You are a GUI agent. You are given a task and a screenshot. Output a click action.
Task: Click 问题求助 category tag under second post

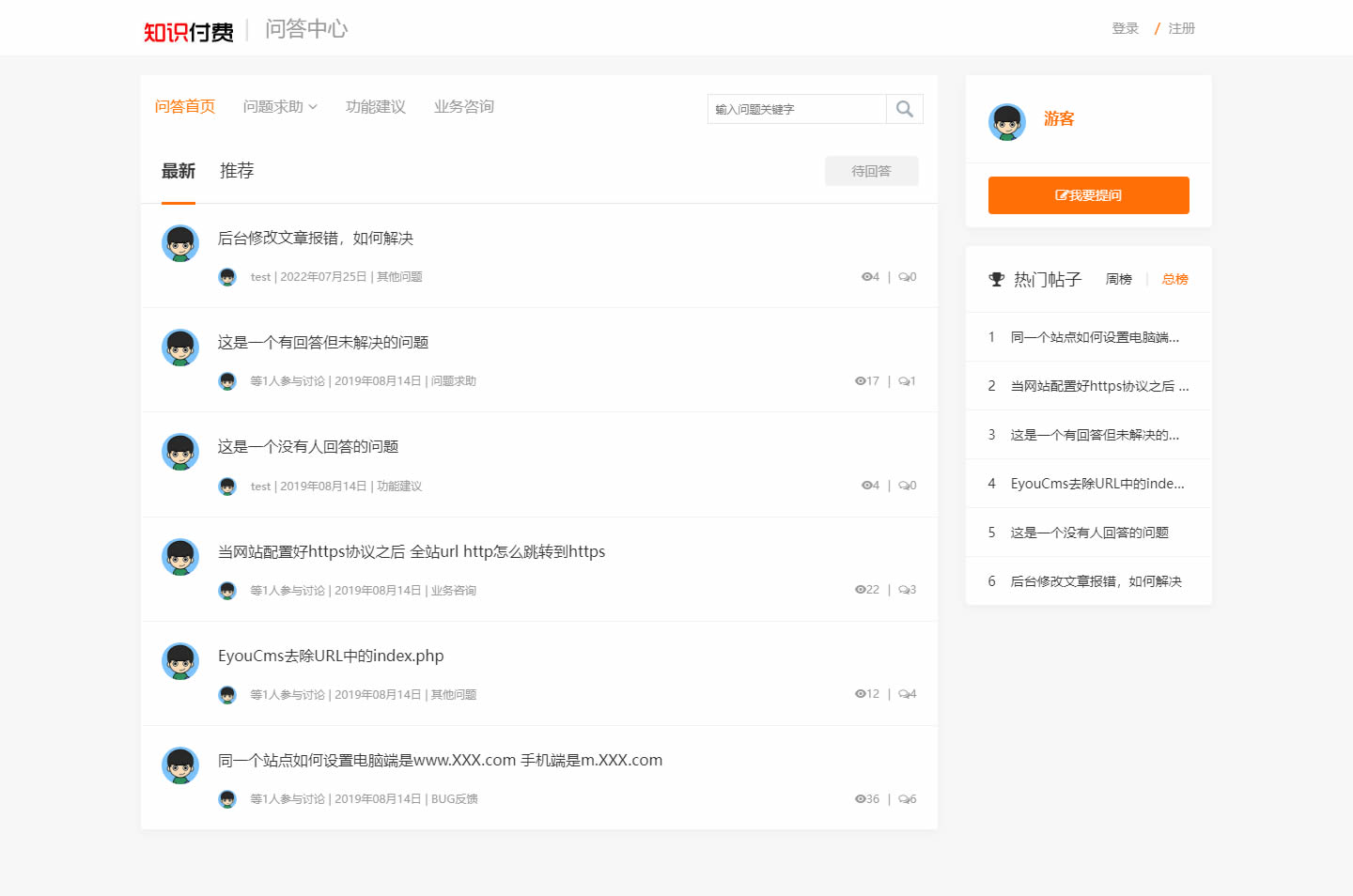(454, 381)
